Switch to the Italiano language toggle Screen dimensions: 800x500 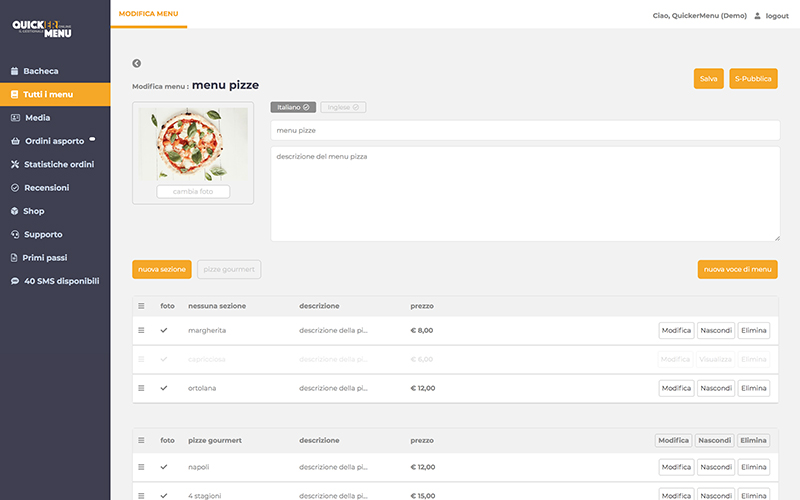(x=293, y=107)
